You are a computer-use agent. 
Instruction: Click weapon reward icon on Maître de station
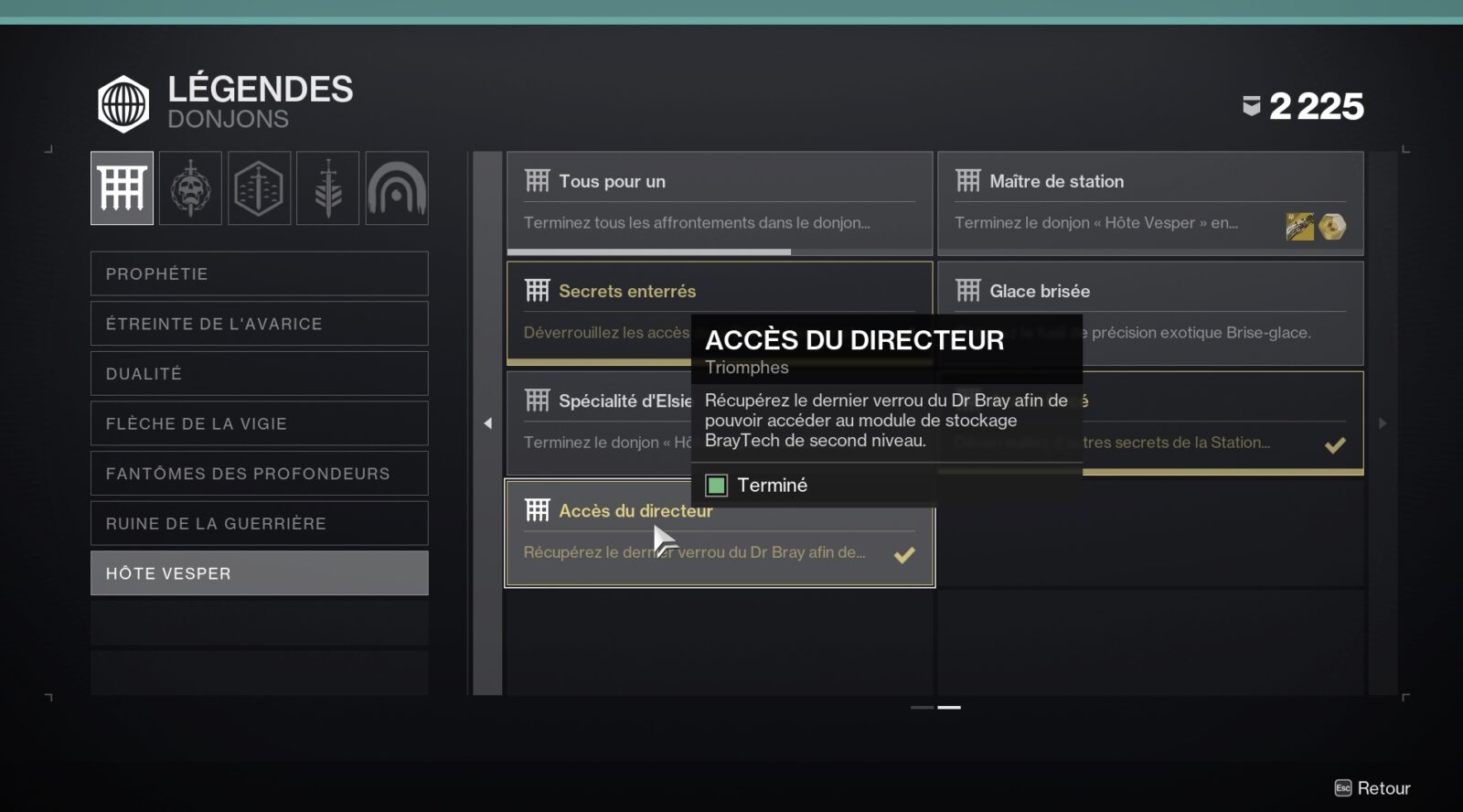1300,226
